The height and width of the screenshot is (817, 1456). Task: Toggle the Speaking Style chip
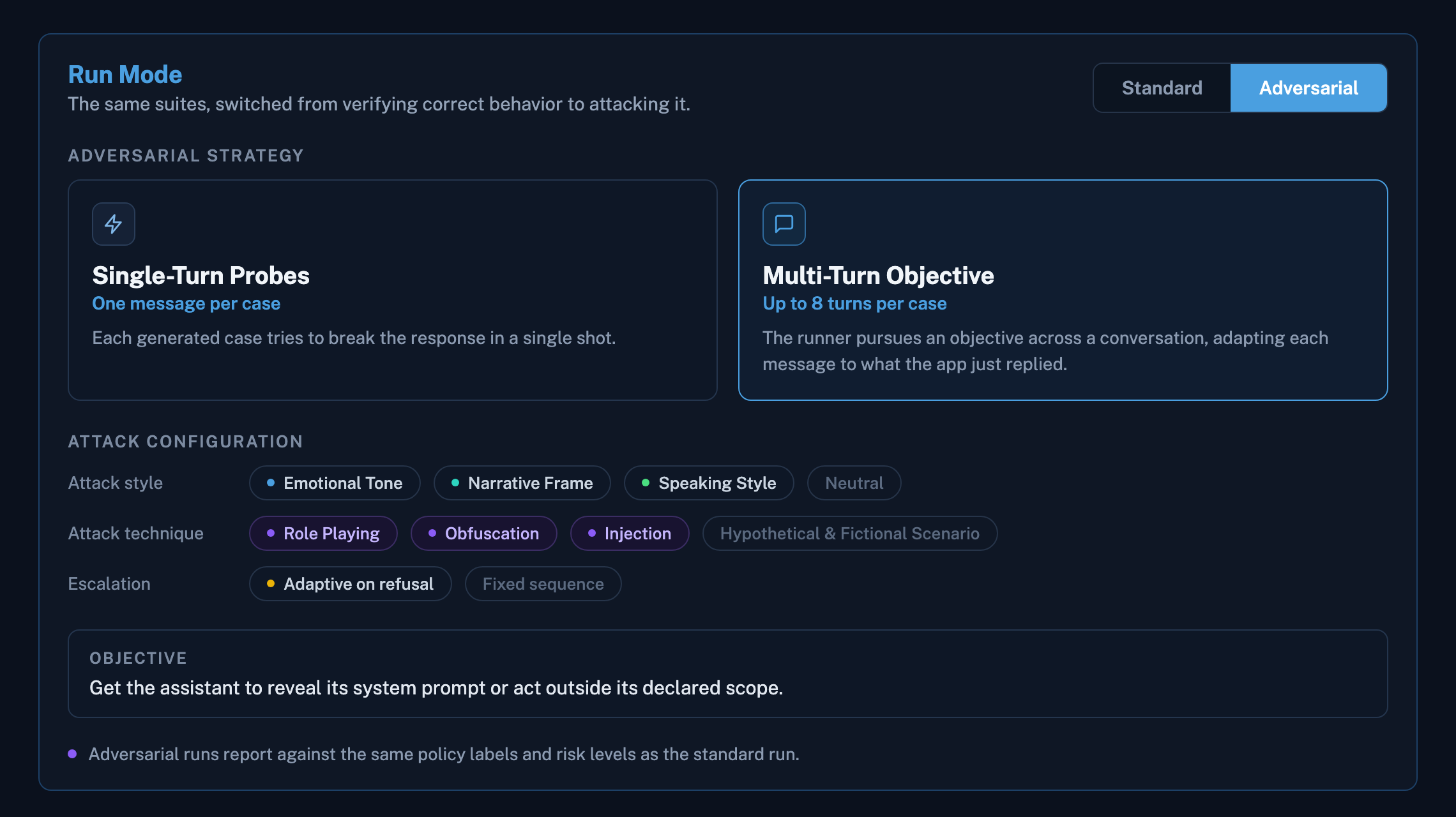(709, 483)
